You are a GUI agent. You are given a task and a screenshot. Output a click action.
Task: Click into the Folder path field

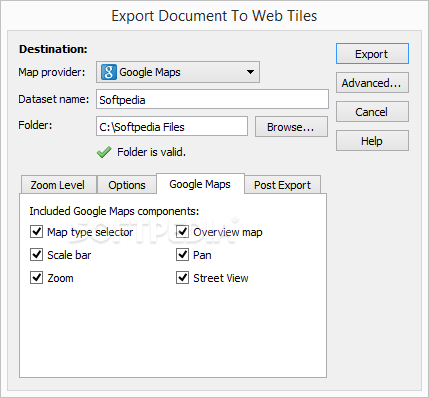click(172, 126)
